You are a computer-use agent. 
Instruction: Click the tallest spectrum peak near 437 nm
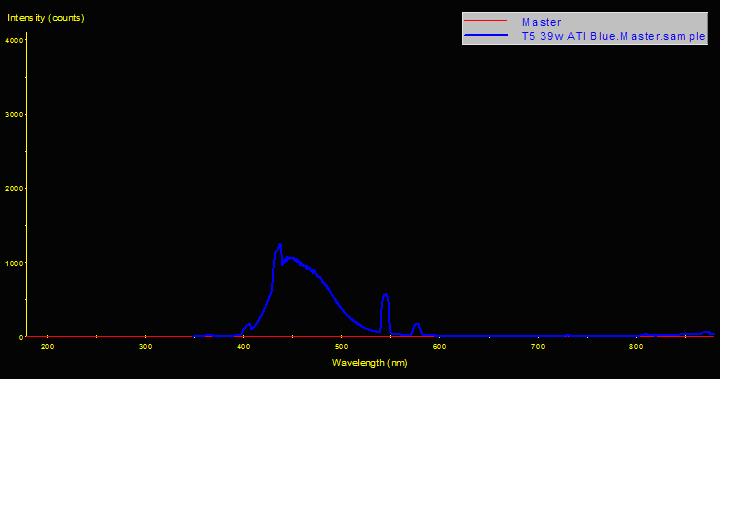(x=280, y=245)
